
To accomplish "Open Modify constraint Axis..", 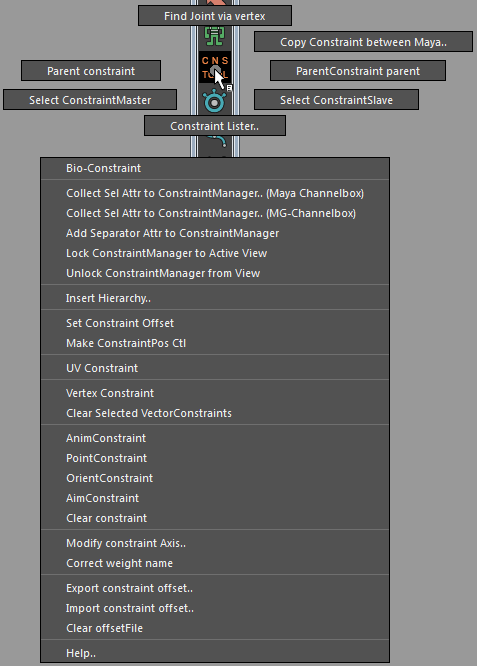I will coord(215,543).
